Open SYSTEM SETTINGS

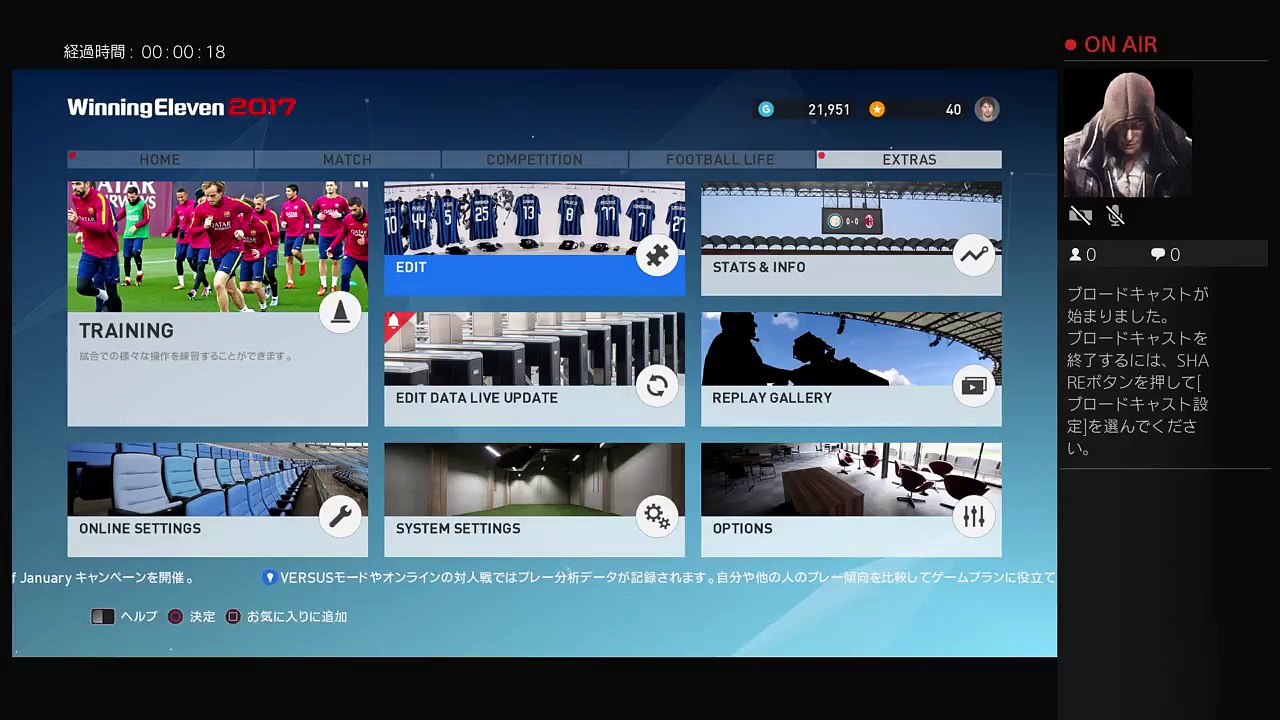(534, 500)
